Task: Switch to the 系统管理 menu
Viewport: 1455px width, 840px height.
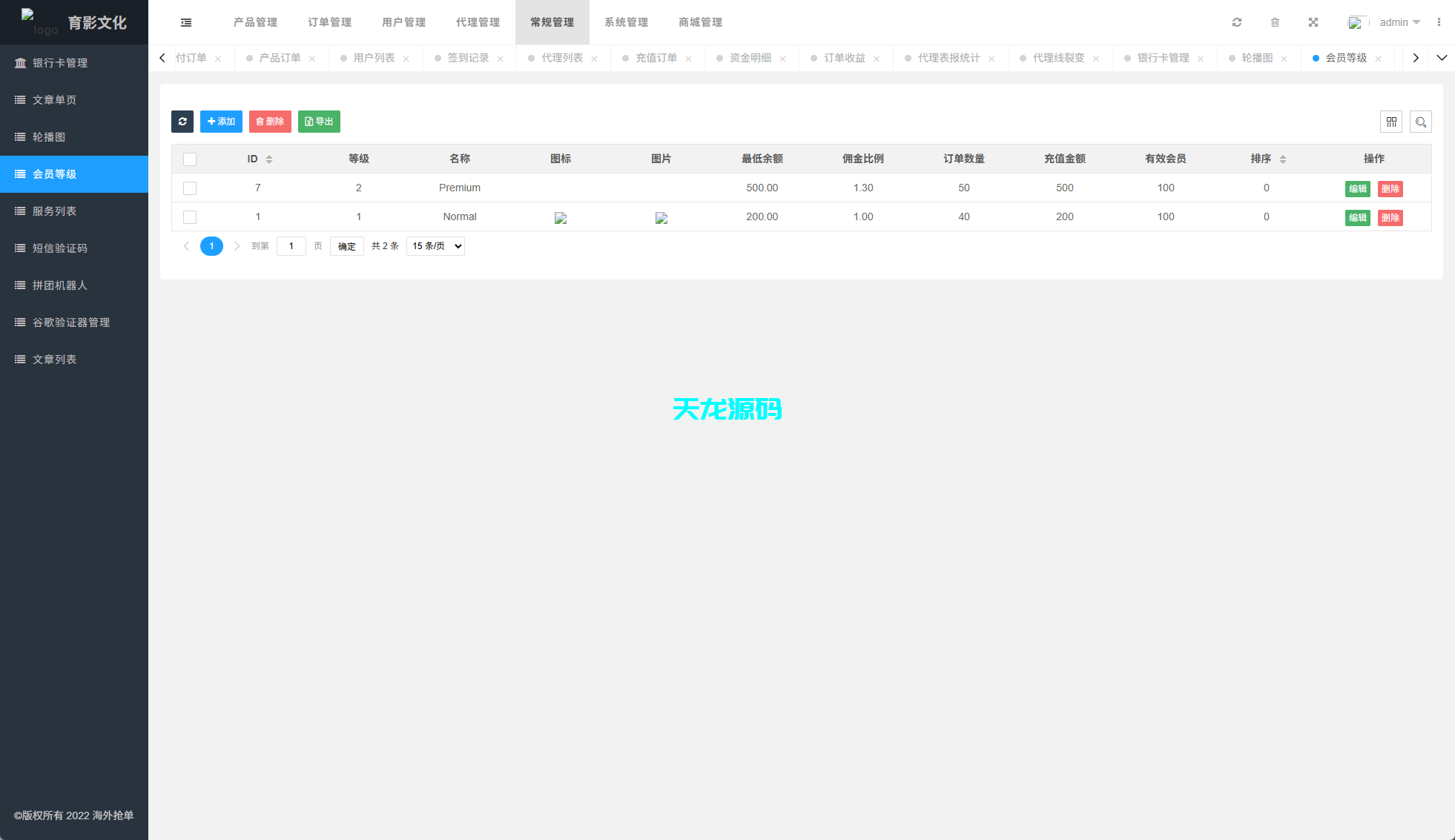Action: pos(626,22)
